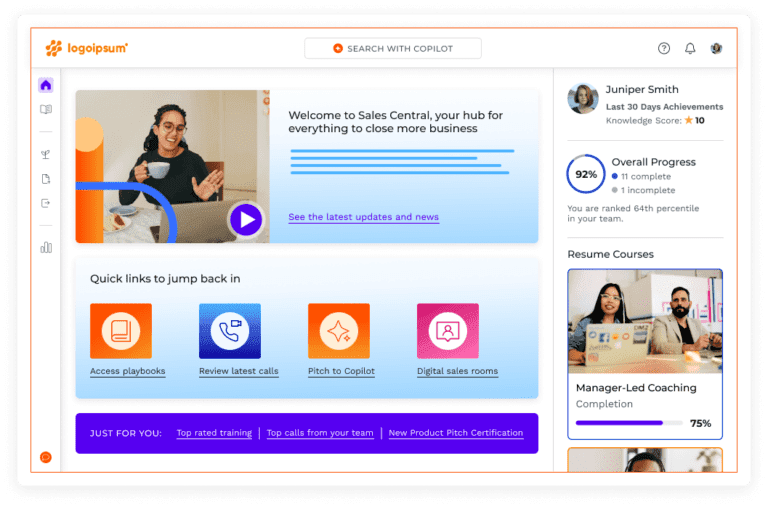This screenshot has height=506, width=768.
Task: Click the Review latest calls tile icon
Action: pyautogui.click(x=230, y=331)
